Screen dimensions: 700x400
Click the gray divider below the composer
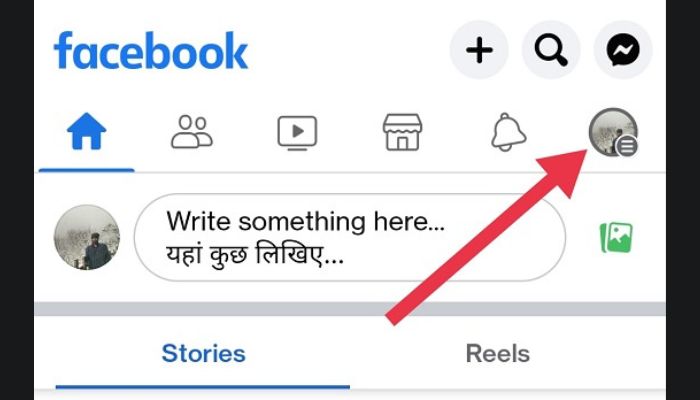350,309
